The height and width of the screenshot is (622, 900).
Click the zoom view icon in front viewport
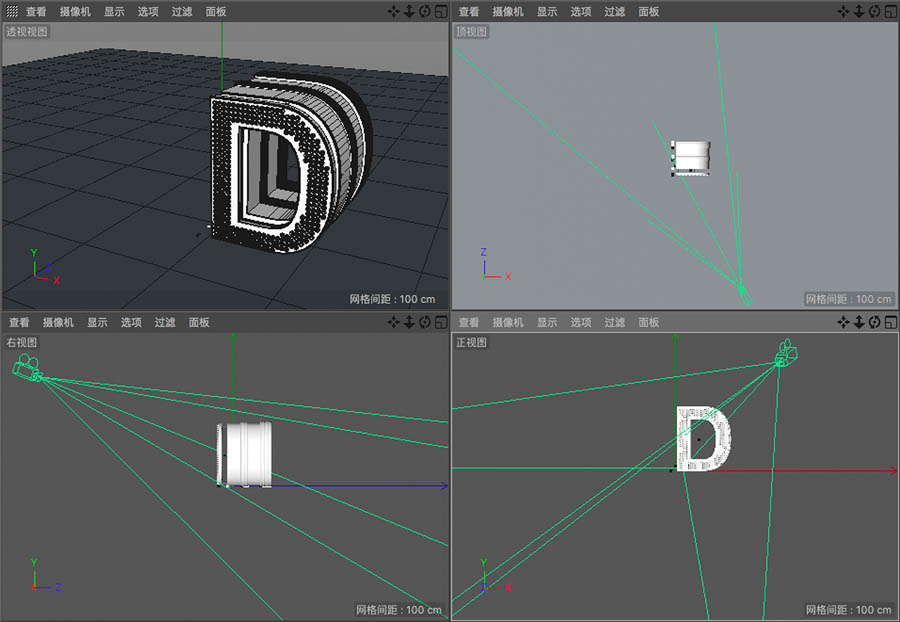[859, 322]
